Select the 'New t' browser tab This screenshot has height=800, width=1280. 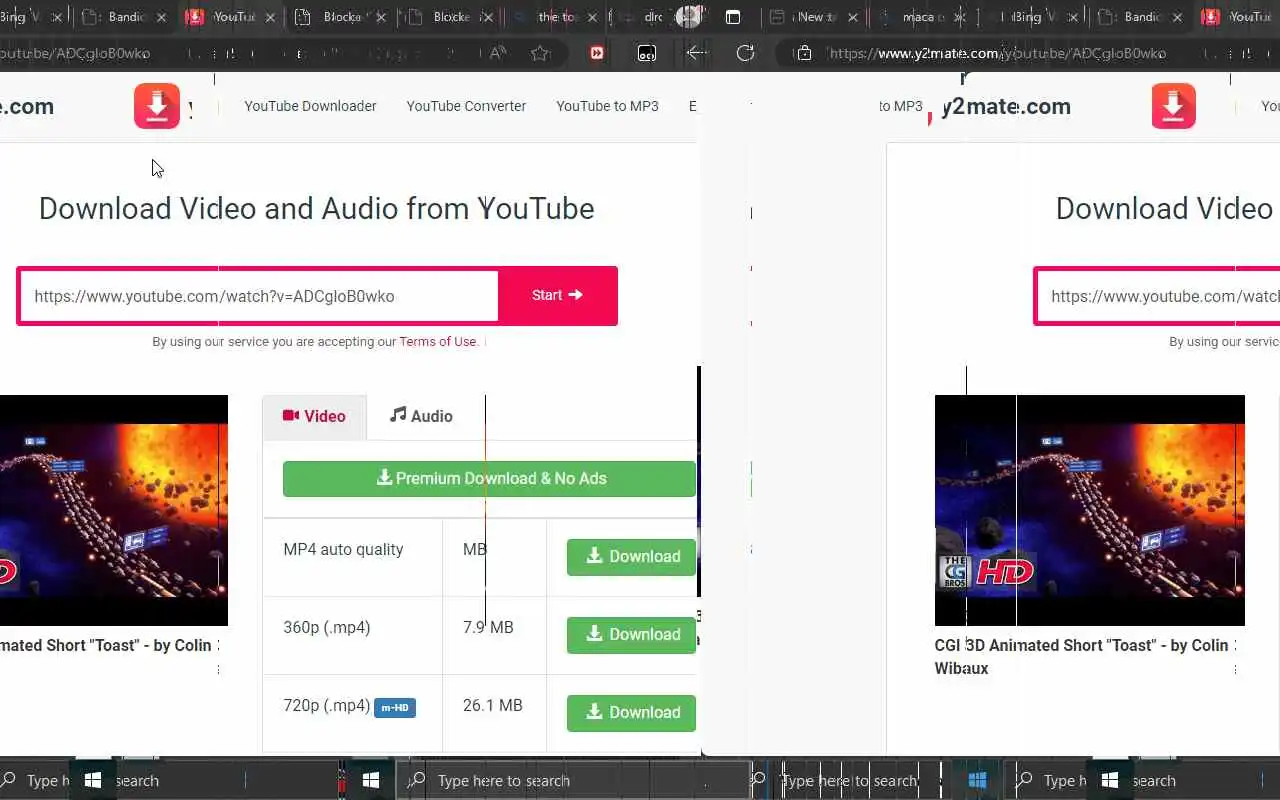click(x=812, y=17)
